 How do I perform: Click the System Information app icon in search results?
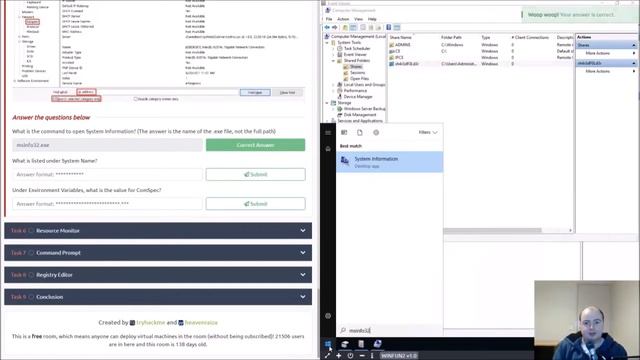click(345, 161)
